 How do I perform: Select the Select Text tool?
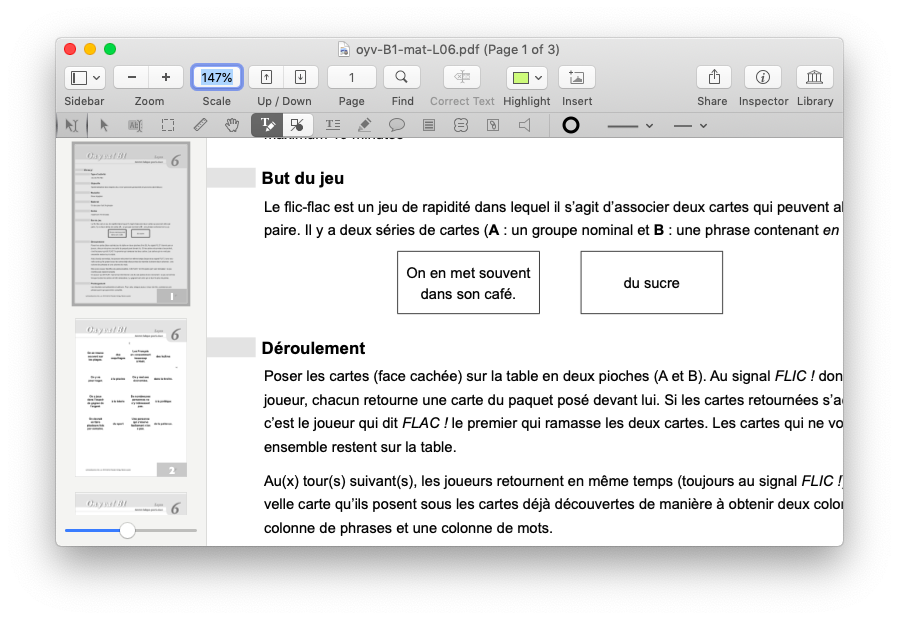coord(135,125)
